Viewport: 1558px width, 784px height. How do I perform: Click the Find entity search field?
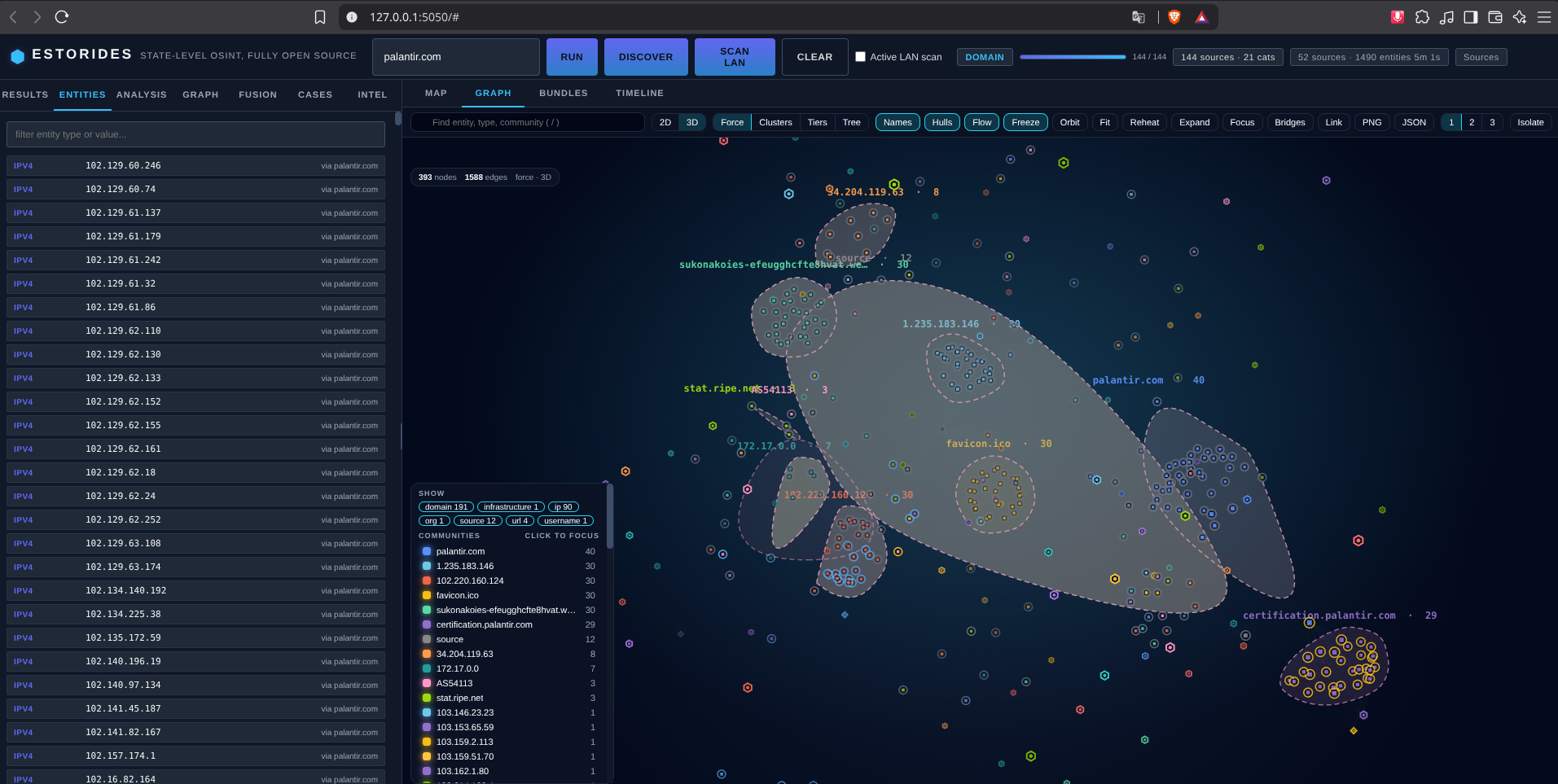pos(528,122)
